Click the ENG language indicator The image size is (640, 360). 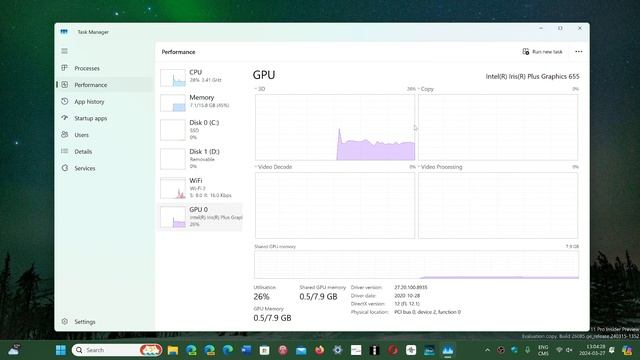(x=543, y=350)
